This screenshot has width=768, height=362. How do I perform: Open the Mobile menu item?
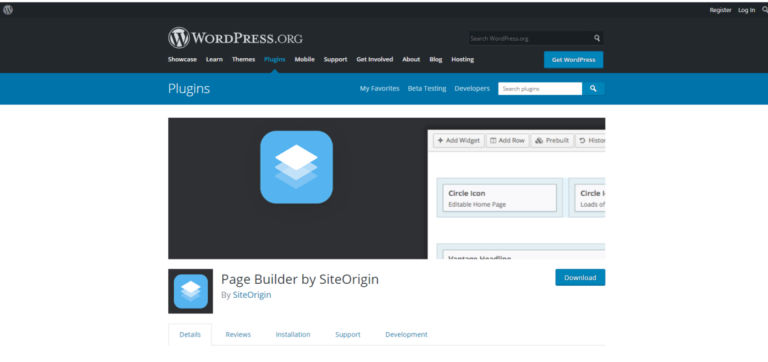point(304,59)
